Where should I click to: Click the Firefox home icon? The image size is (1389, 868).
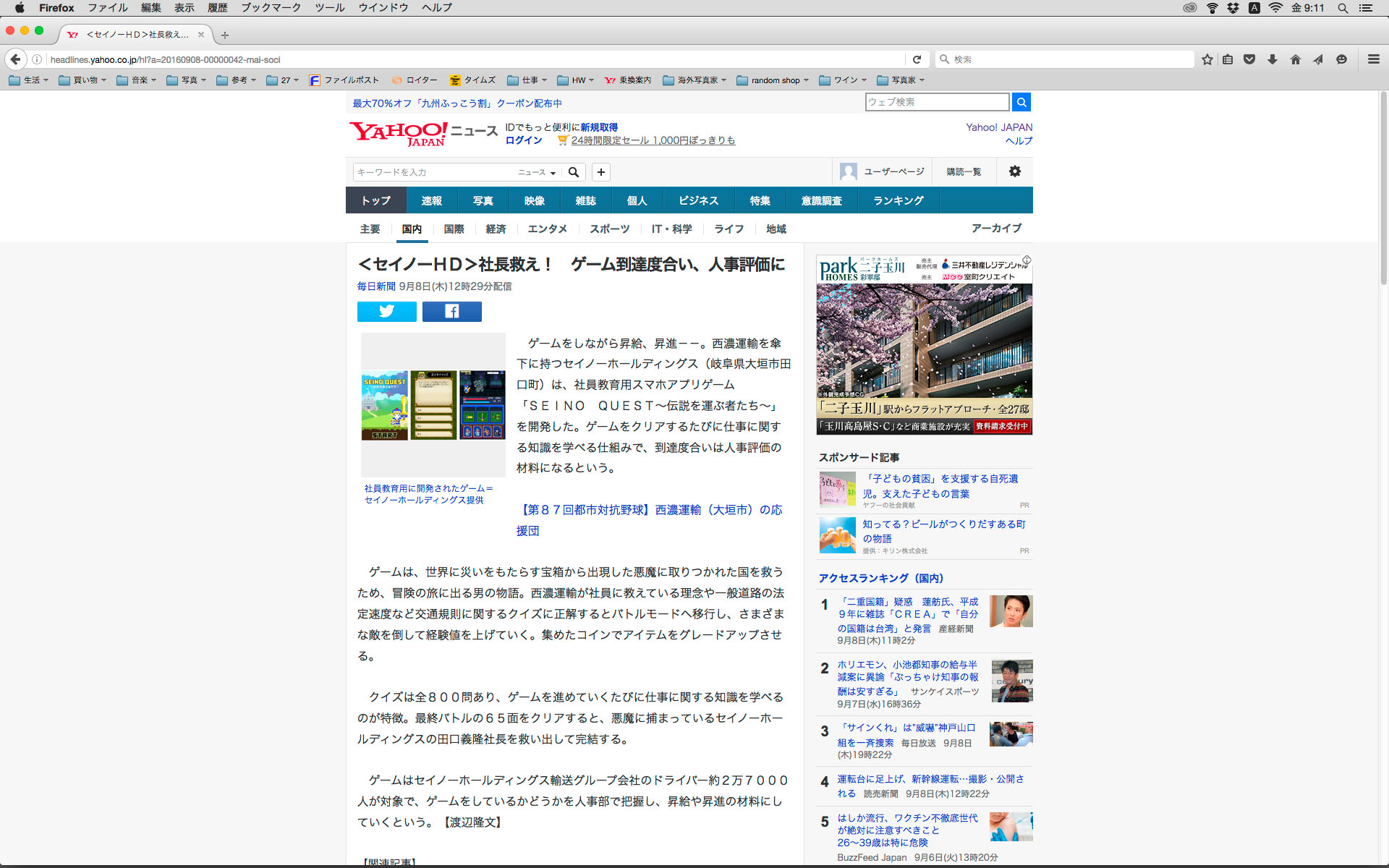tap(1295, 59)
